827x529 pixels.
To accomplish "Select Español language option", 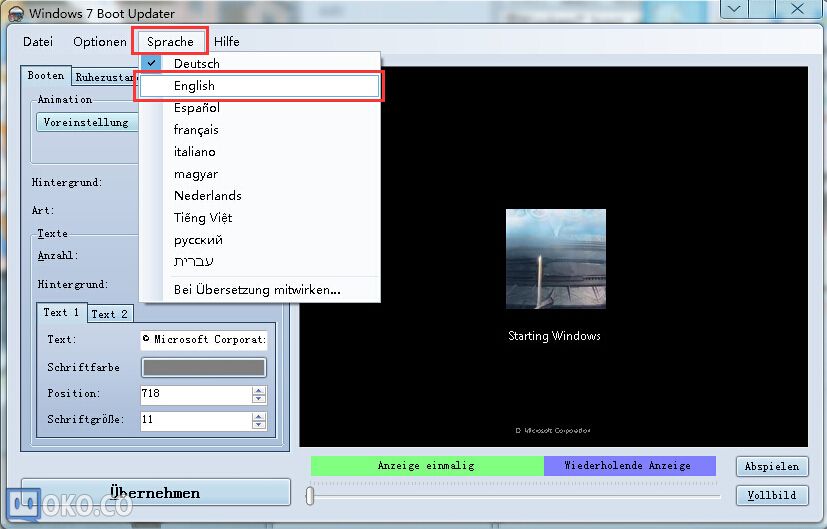I will tap(259, 108).
